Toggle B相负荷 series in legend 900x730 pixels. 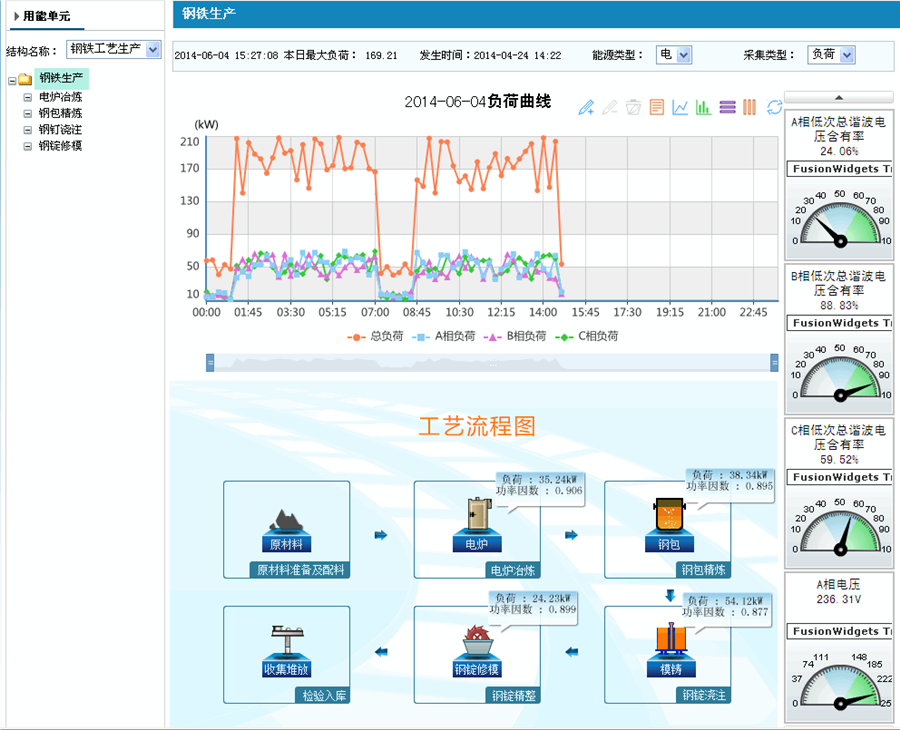[515, 336]
